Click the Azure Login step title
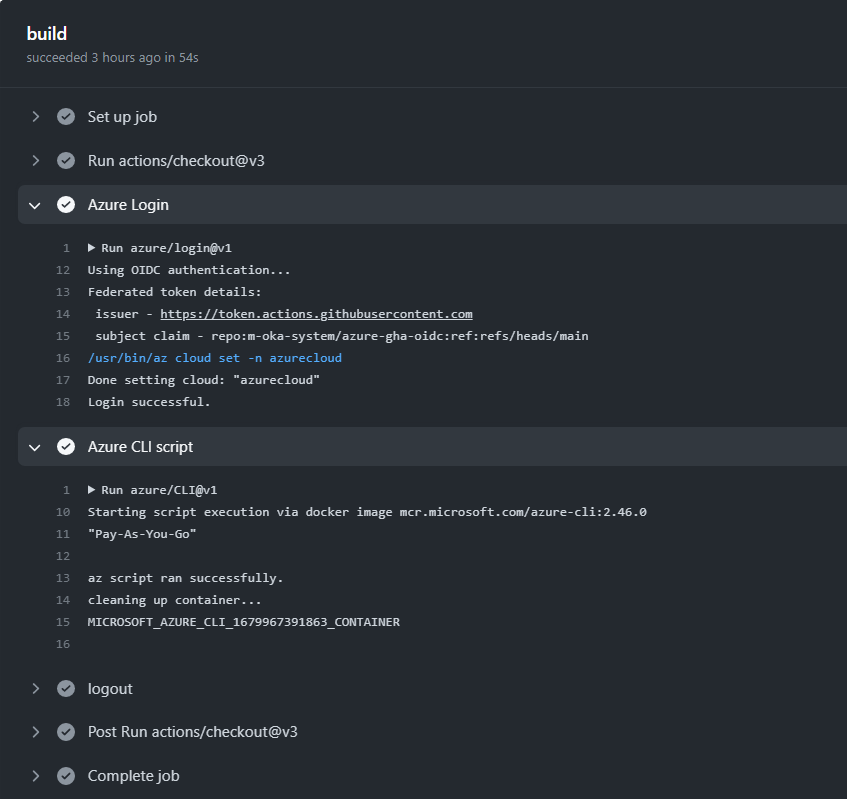 [x=128, y=205]
